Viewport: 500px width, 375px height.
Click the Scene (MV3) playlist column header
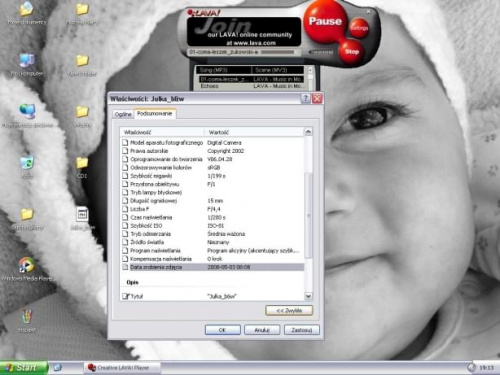[278, 70]
